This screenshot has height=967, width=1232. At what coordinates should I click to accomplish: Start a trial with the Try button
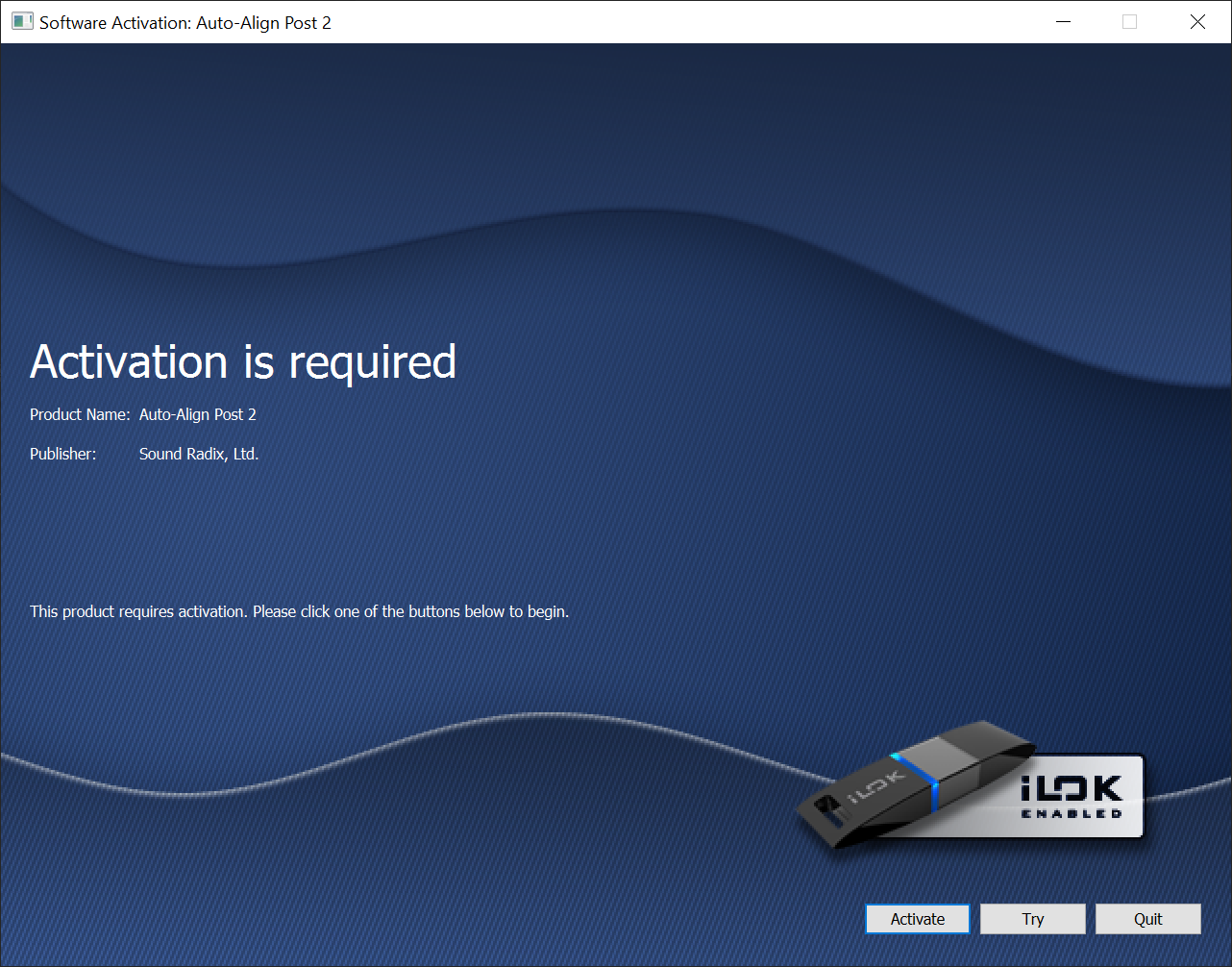pos(1033,919)
